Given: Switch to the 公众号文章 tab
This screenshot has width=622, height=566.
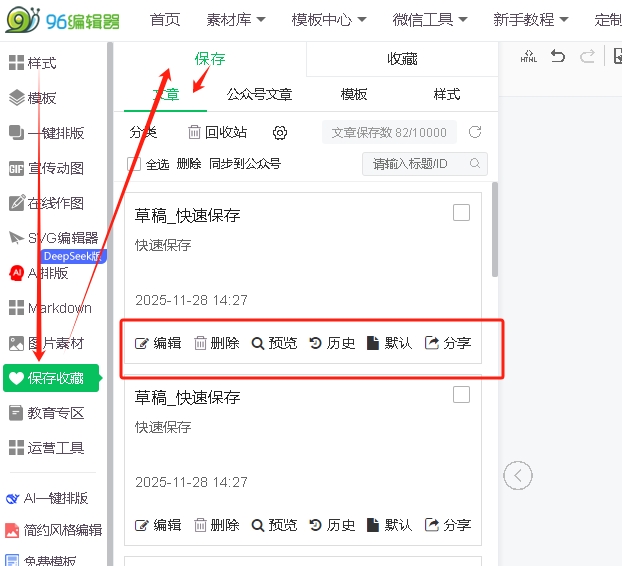Looking at the screenshot, I should coord(260,94).
